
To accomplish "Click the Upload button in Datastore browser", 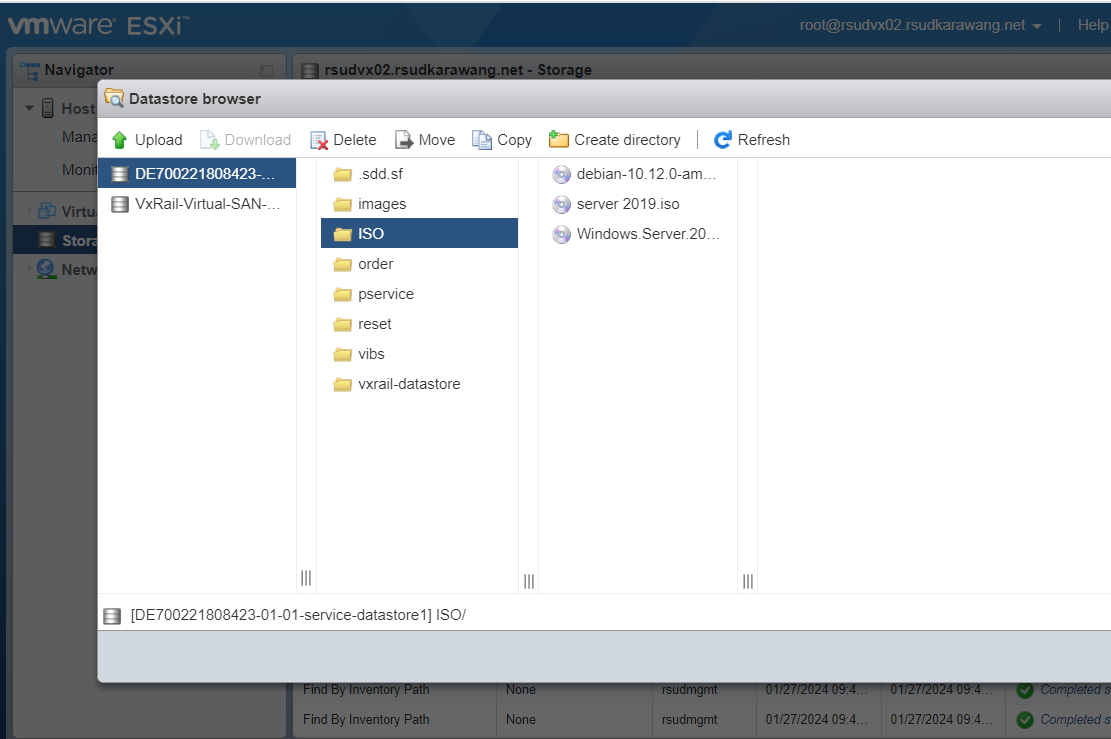I will (x=147, y=140).
